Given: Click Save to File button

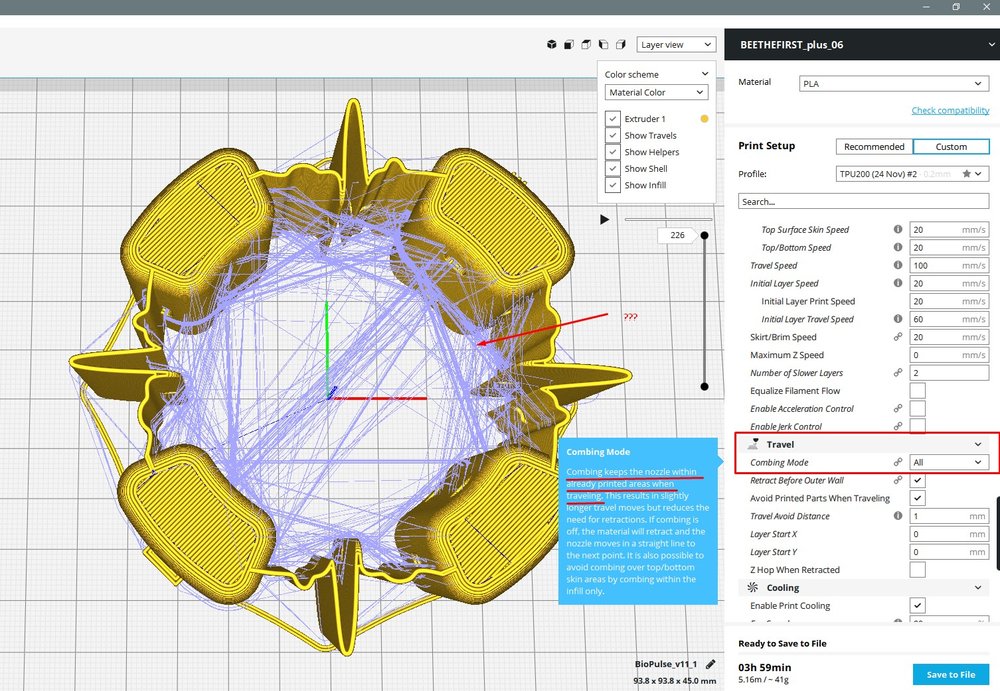Looking at the screenshot, I should tap(951, 674).
